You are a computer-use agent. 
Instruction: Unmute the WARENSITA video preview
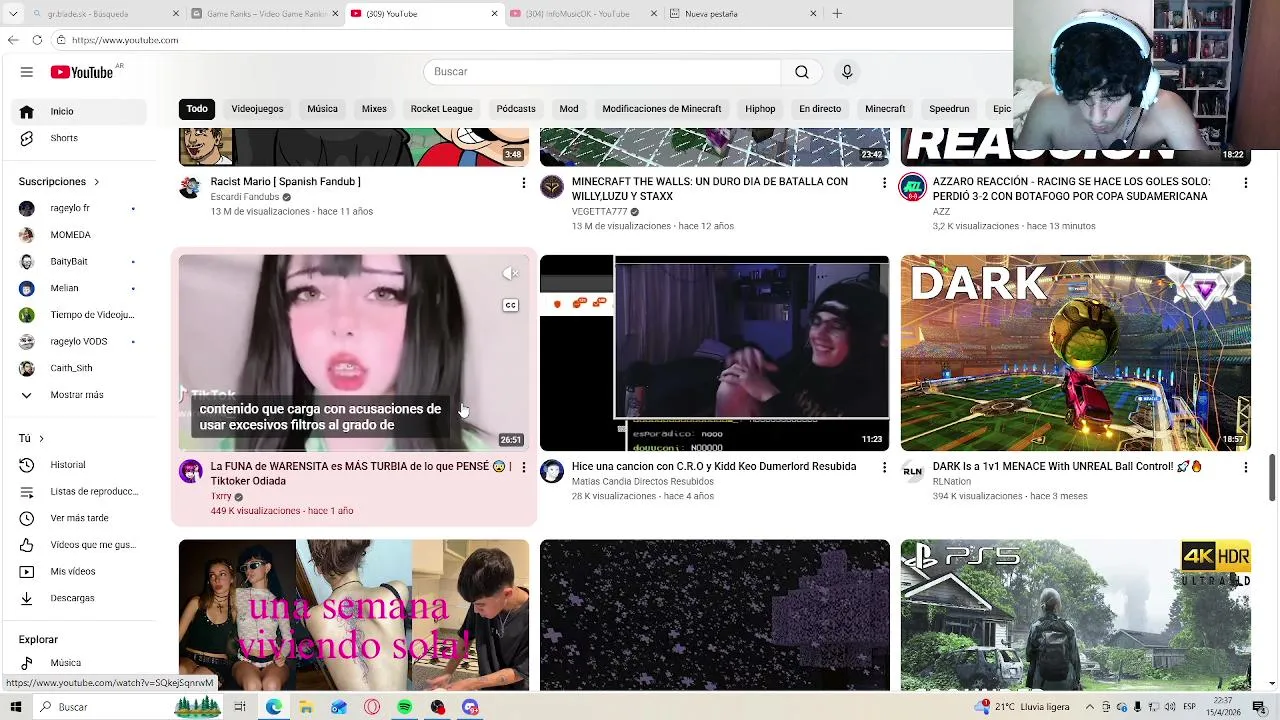[510, 273]
